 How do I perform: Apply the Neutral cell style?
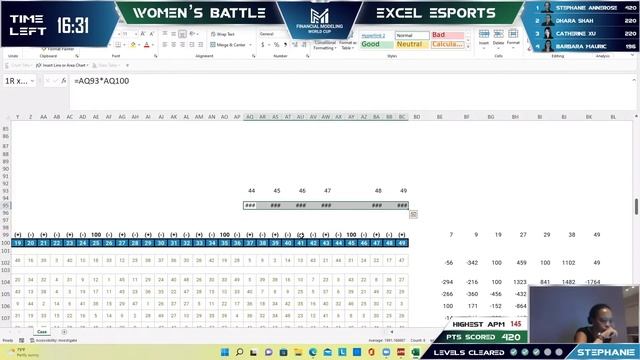pos(412,44)
